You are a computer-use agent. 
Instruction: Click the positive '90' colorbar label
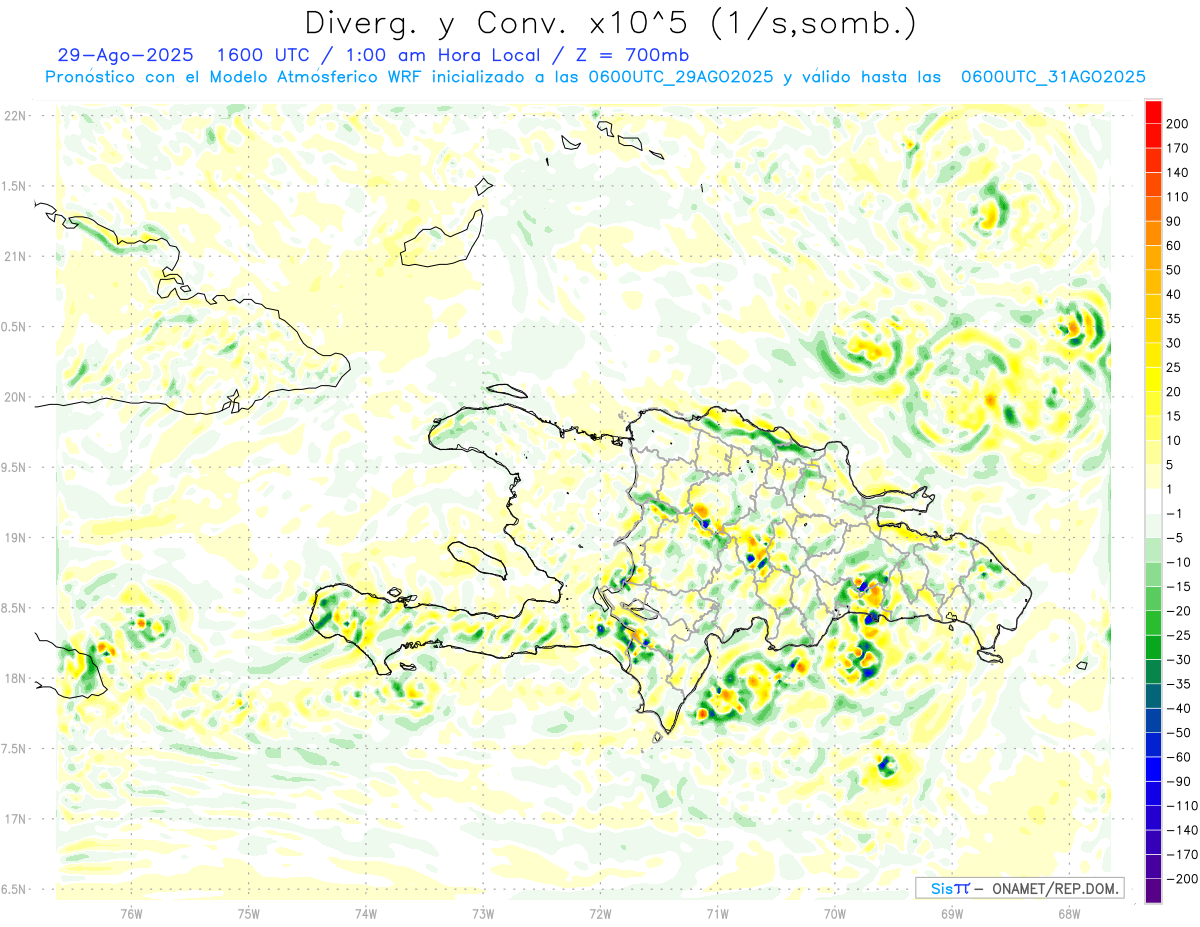[1174, 221]
